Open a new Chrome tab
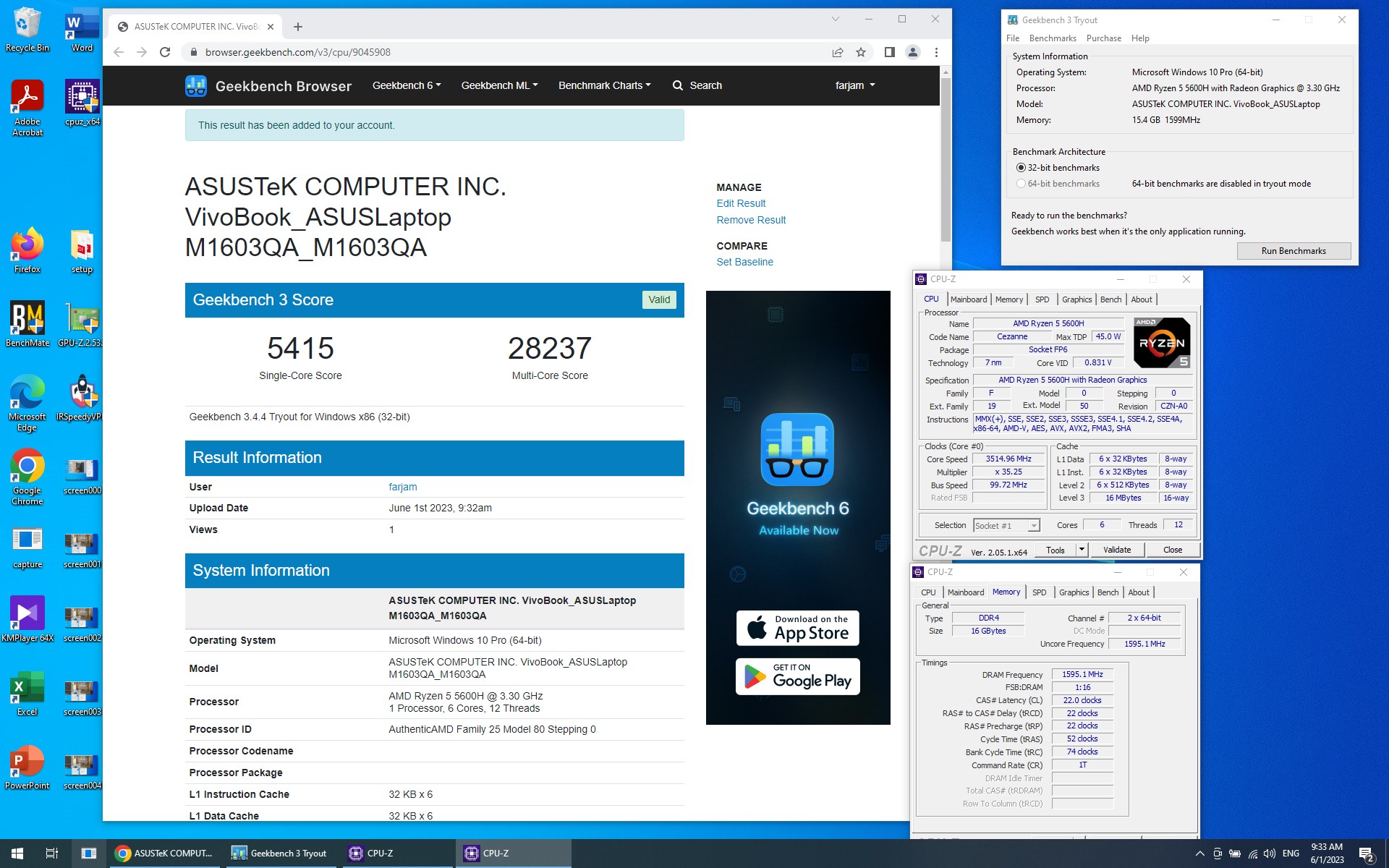 (x=298, y=27)
